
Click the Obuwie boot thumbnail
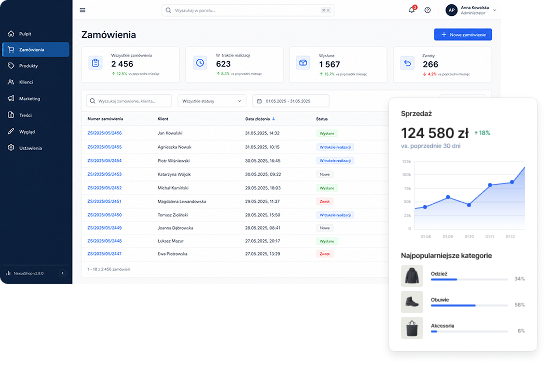[x=412, y=302]
